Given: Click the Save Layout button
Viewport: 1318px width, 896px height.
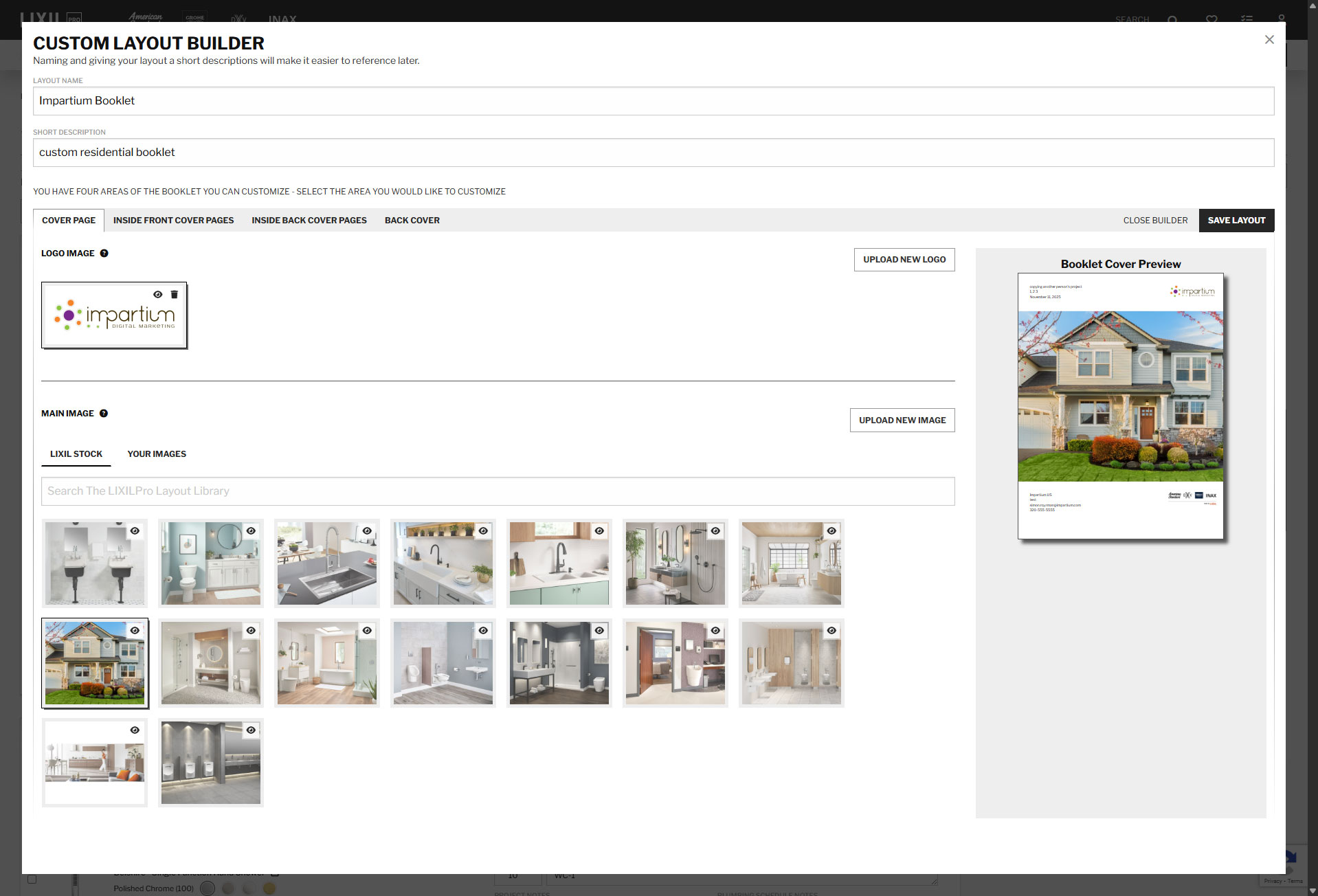Looking at the screenshot, I should click(1236, 221).
